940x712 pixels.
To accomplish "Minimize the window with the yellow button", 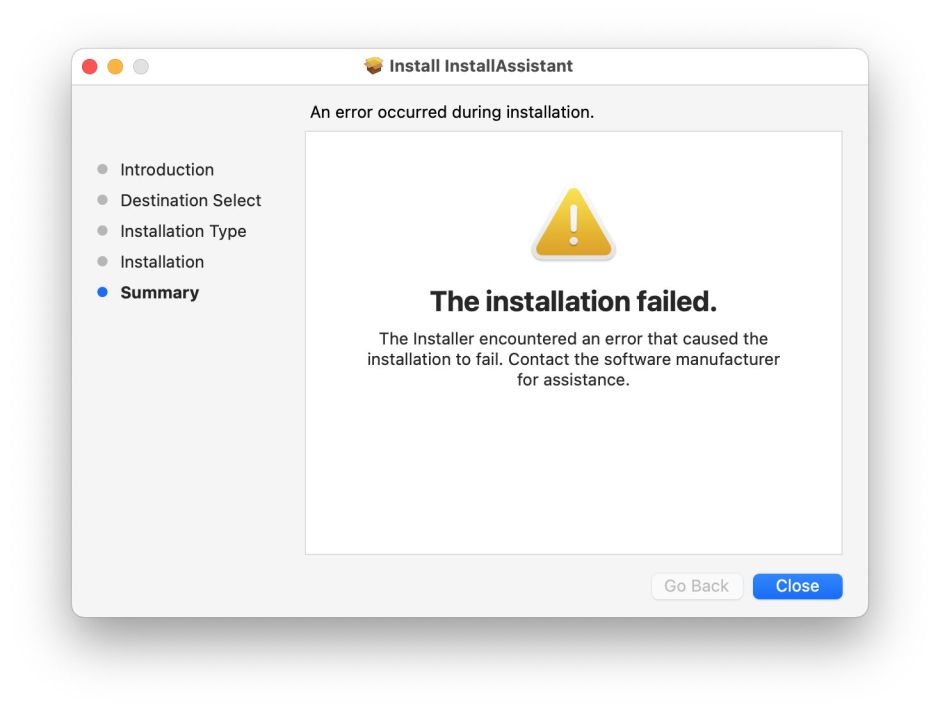I will click(x=115, y=66).
